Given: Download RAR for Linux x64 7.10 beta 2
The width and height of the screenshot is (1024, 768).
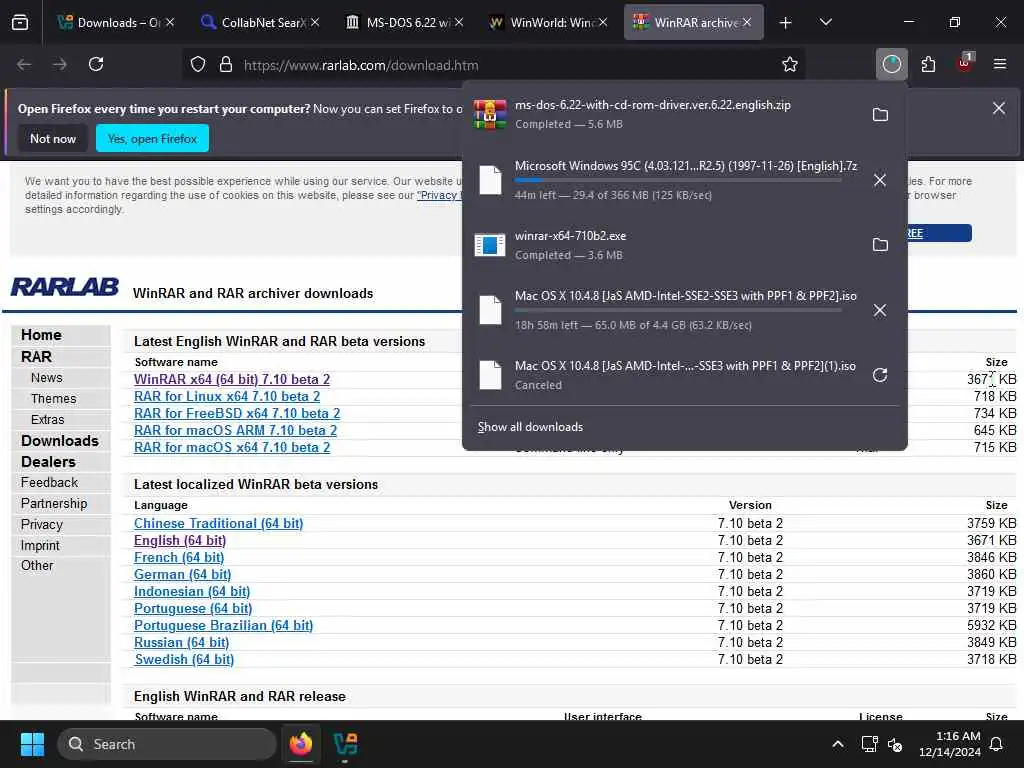Looking at the screenshot, I should pos(227,396).
